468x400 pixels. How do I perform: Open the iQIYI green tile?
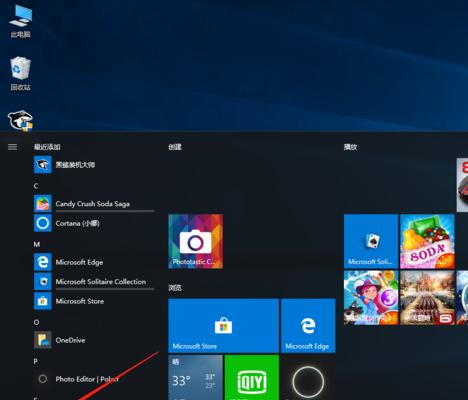252,377
